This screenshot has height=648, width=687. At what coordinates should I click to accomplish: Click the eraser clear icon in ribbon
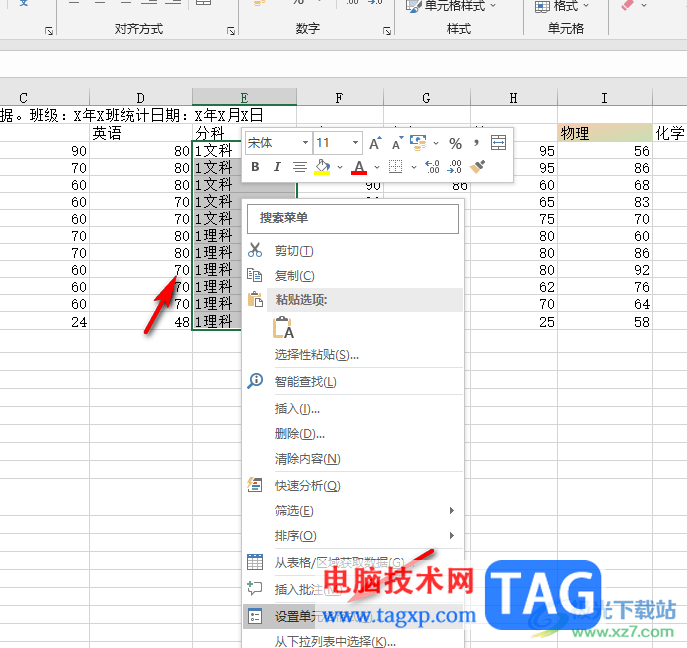click(x=628, y=5)
